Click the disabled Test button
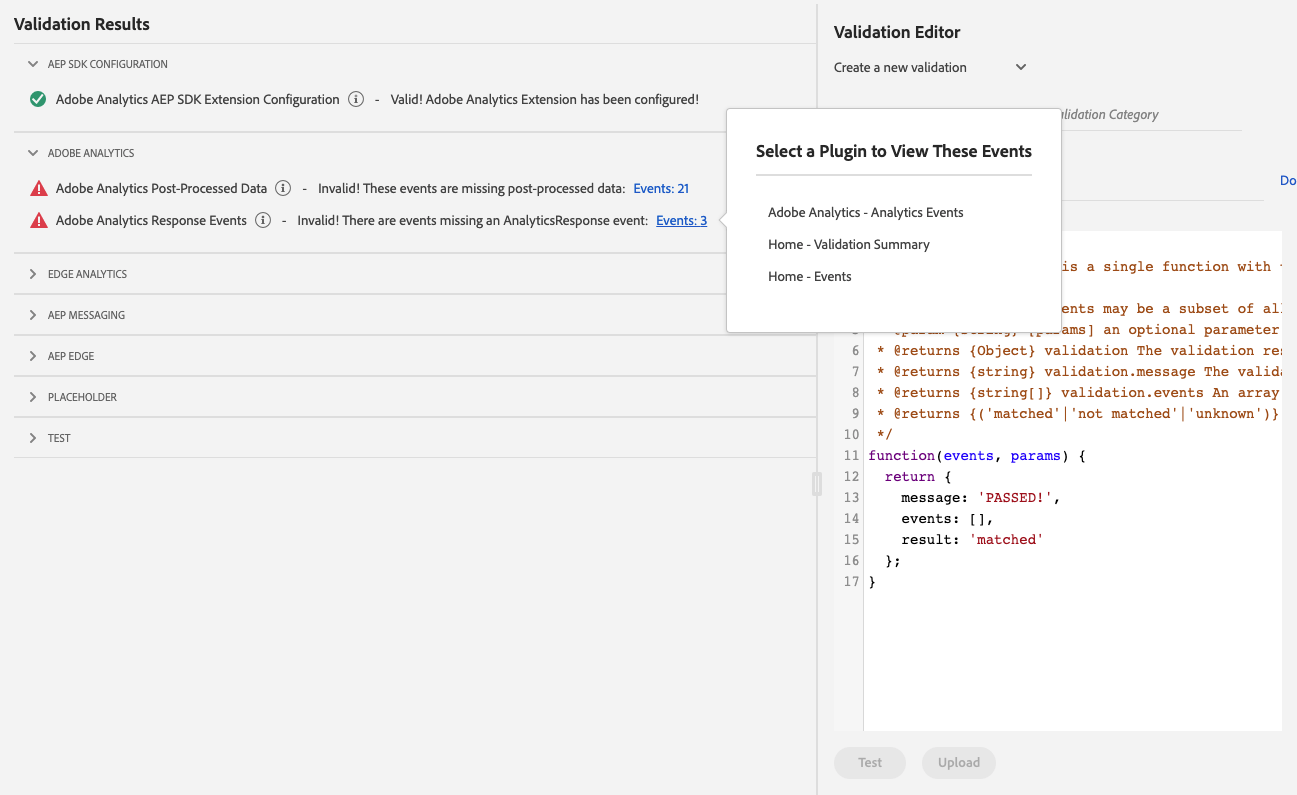Screen dimensions: 1297x795 (x=870, y=762)
